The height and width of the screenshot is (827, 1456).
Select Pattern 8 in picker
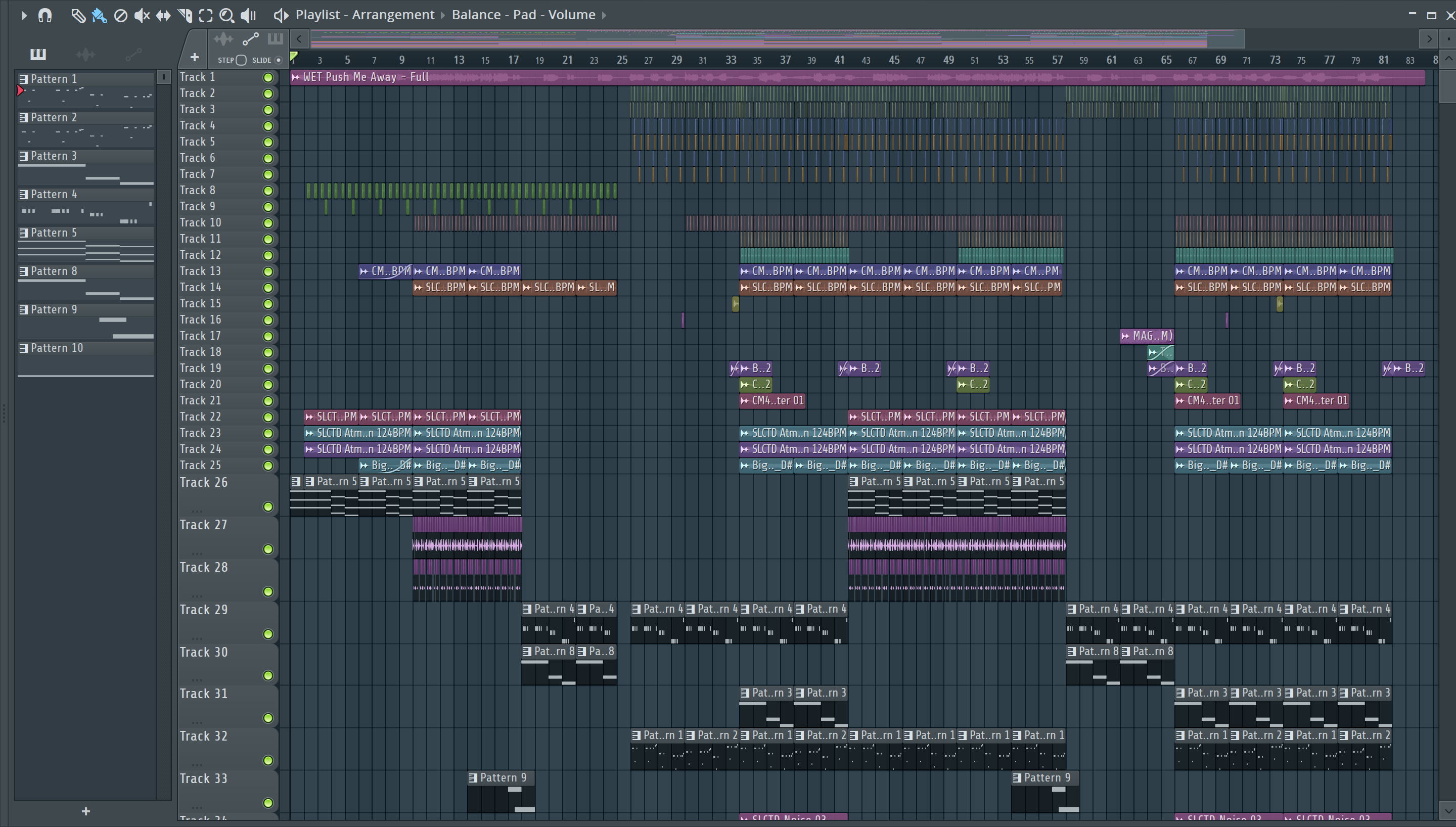(86, 271)
